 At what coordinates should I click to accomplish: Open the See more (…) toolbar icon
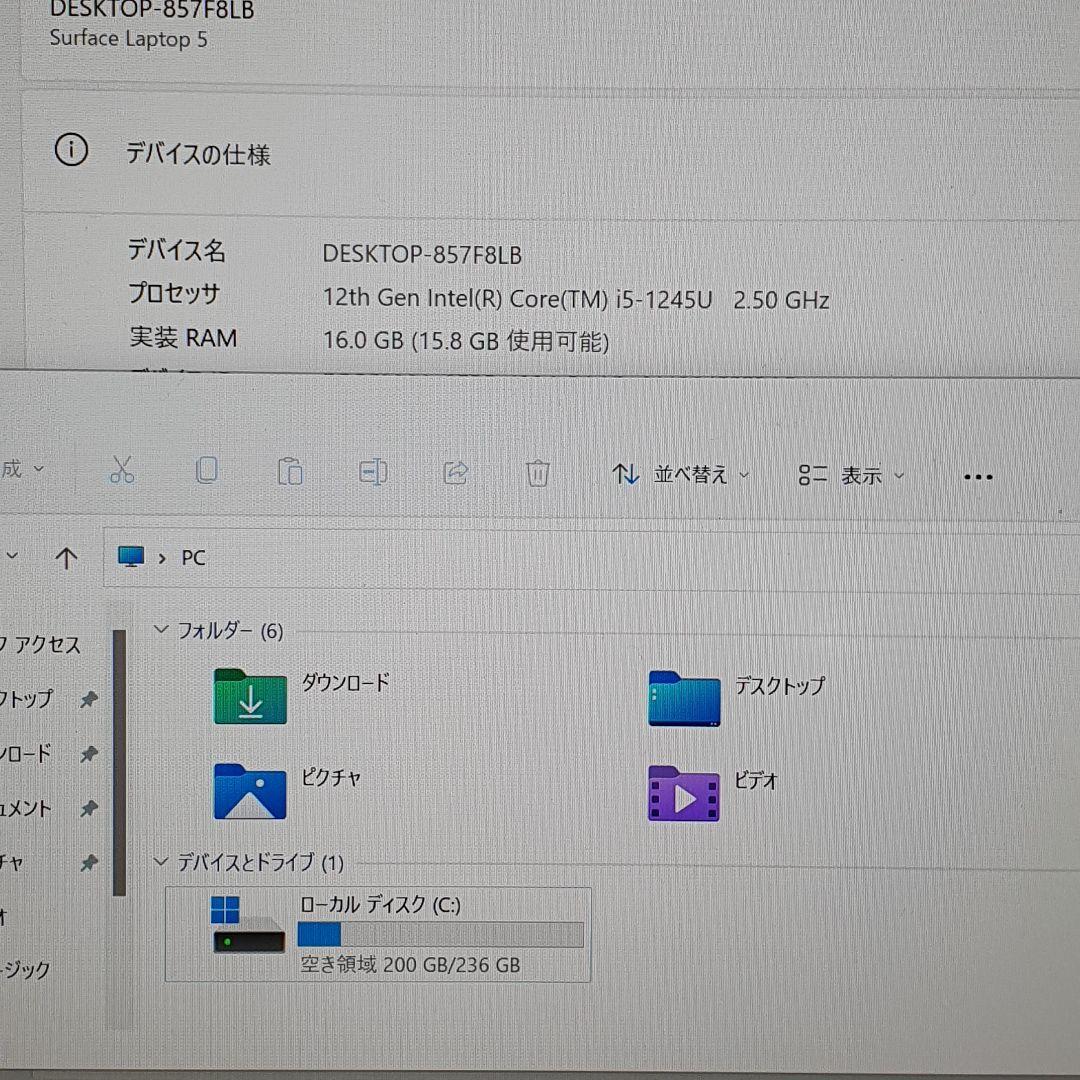pyautogui.click(x=977, y=476)
